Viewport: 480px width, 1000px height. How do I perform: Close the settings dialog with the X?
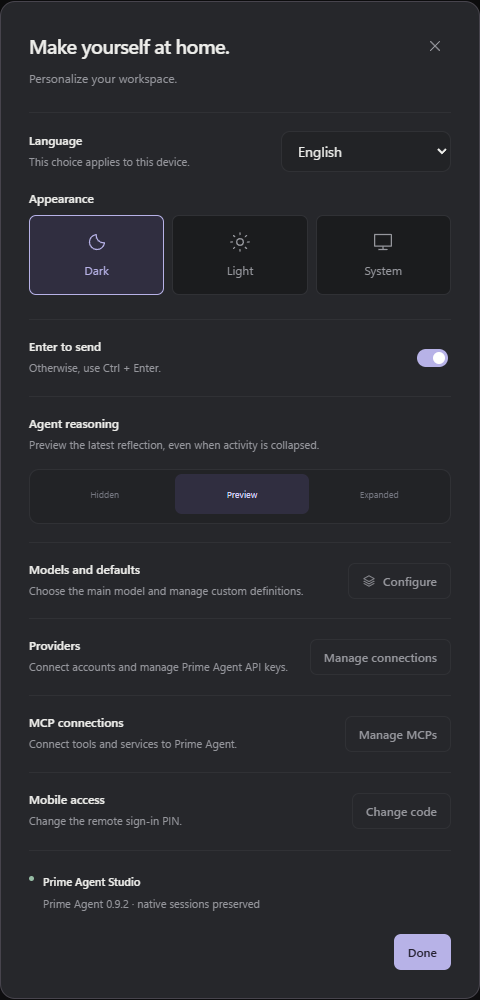tap(435, 46)
